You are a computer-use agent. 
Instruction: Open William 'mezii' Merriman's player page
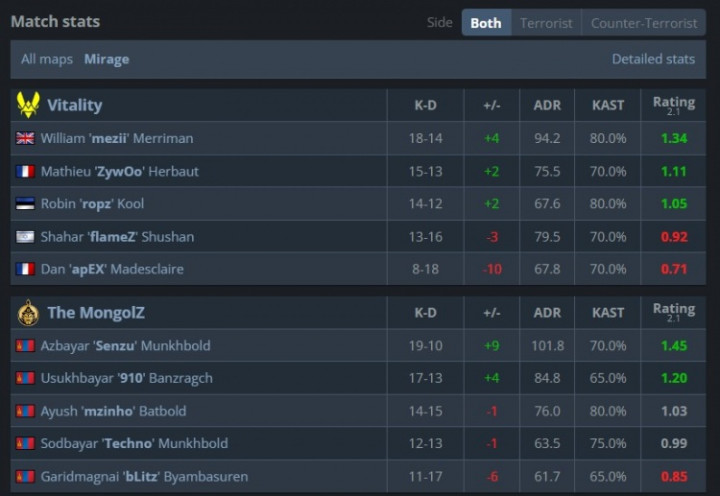117,139
